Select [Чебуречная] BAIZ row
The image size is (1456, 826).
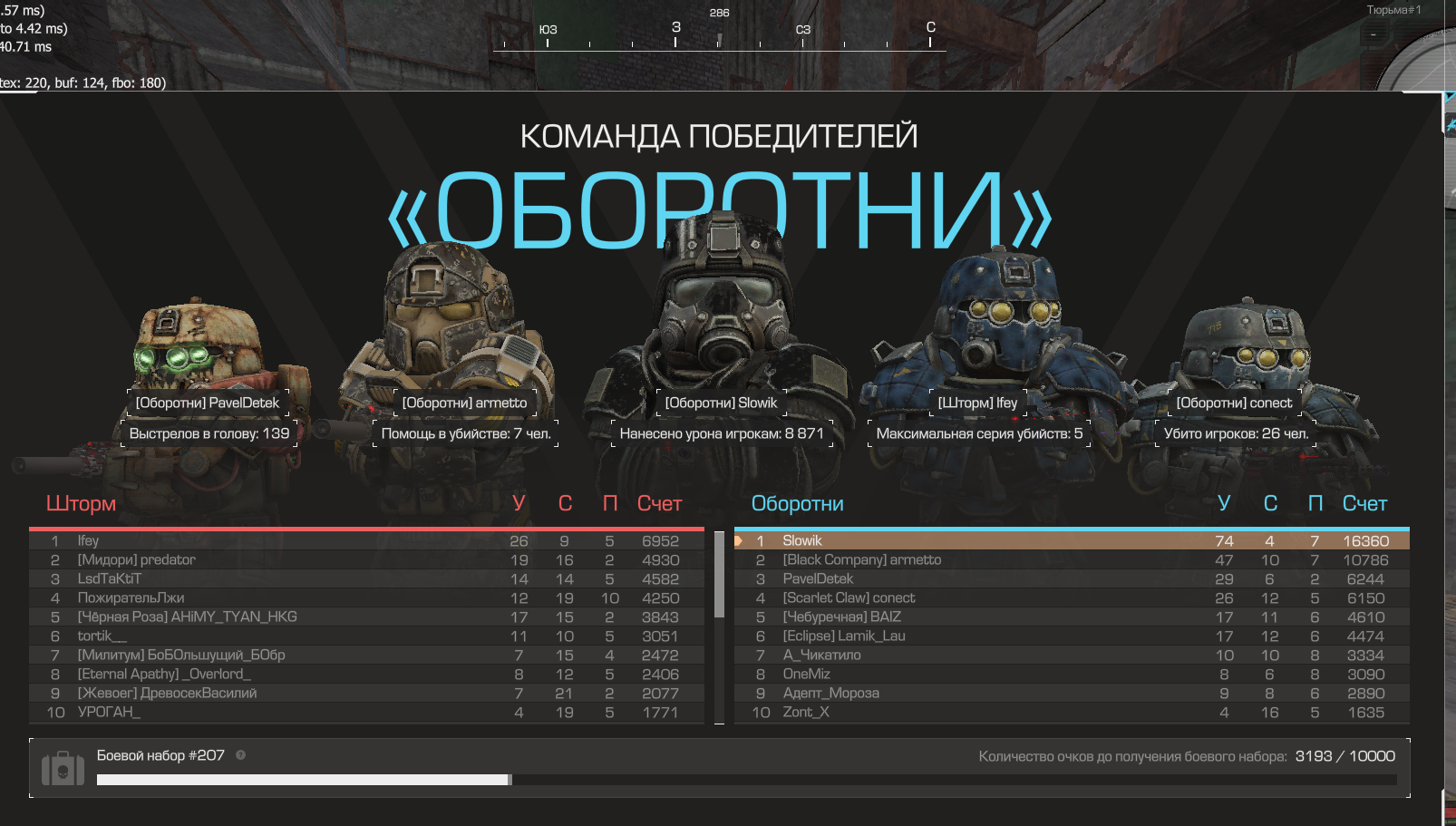click(x=1072, y=617)
